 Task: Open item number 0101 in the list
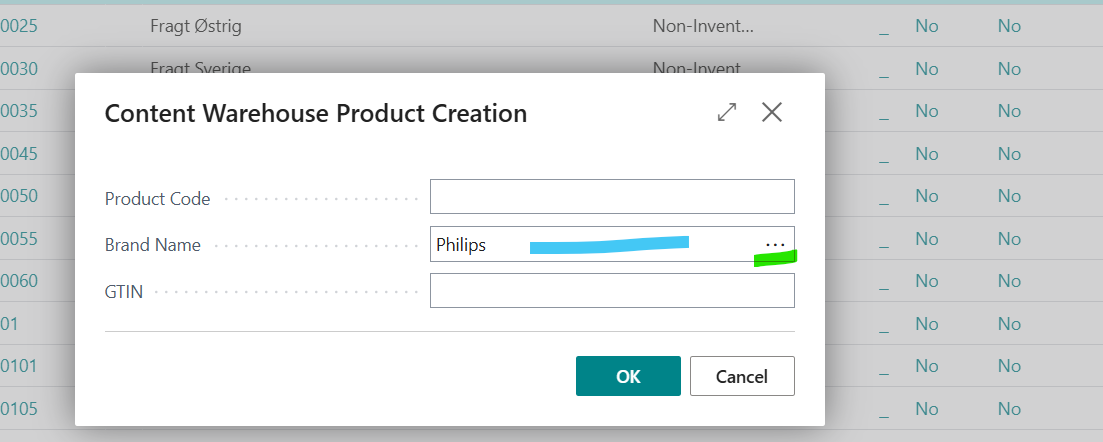(19, 366)
